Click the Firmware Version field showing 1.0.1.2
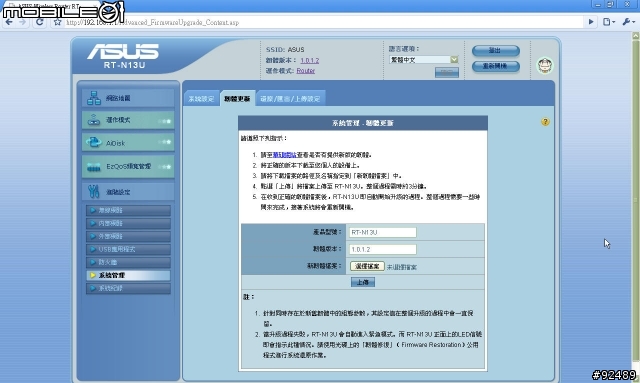Viewport: 640px width, 383px height. click(382, 249)
